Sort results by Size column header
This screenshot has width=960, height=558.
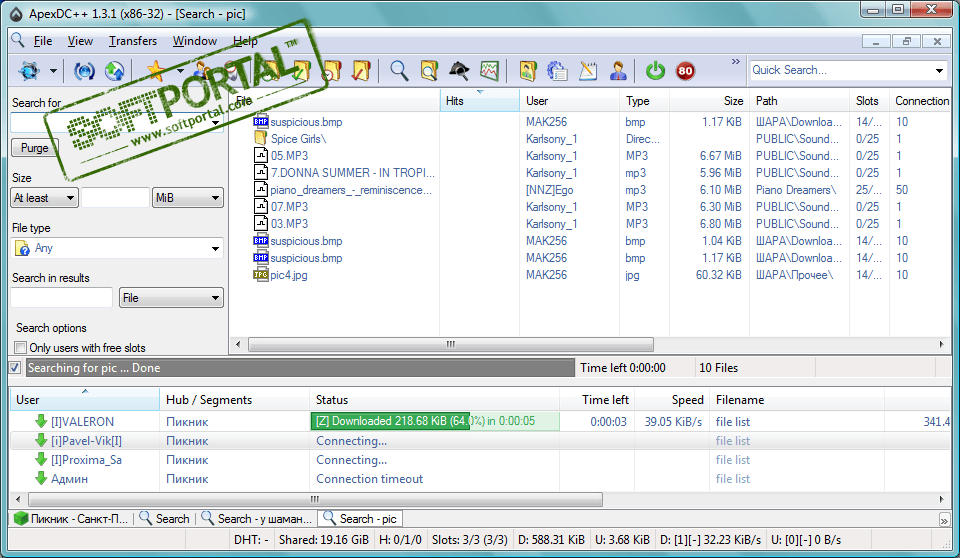[x=709, y=100]
